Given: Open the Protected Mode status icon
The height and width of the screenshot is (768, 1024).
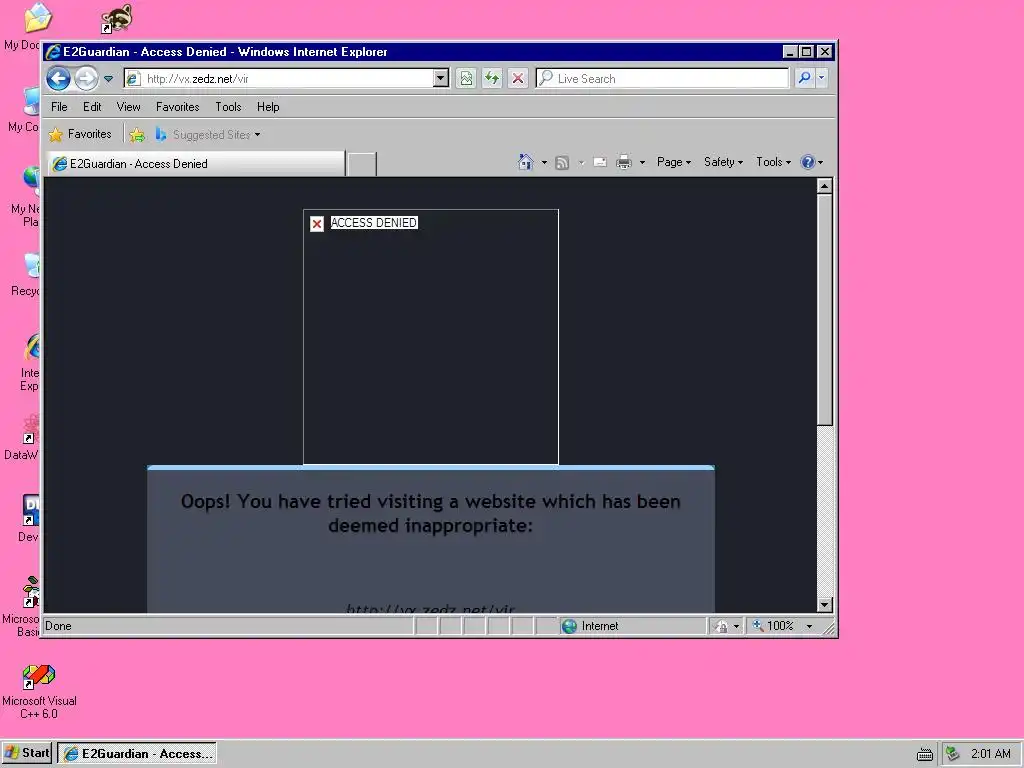Looking at the screenshot, I should [721, 626].
